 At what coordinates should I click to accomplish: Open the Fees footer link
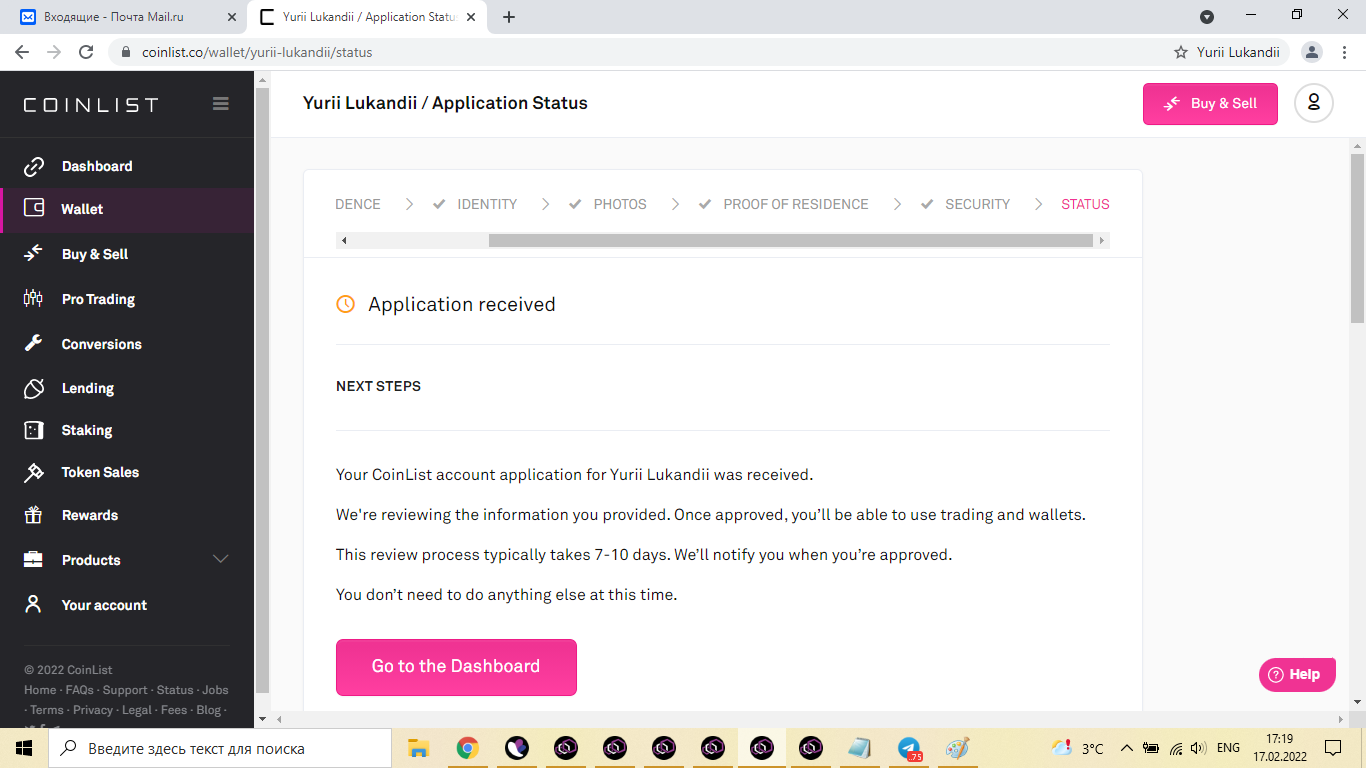(174, 710)
